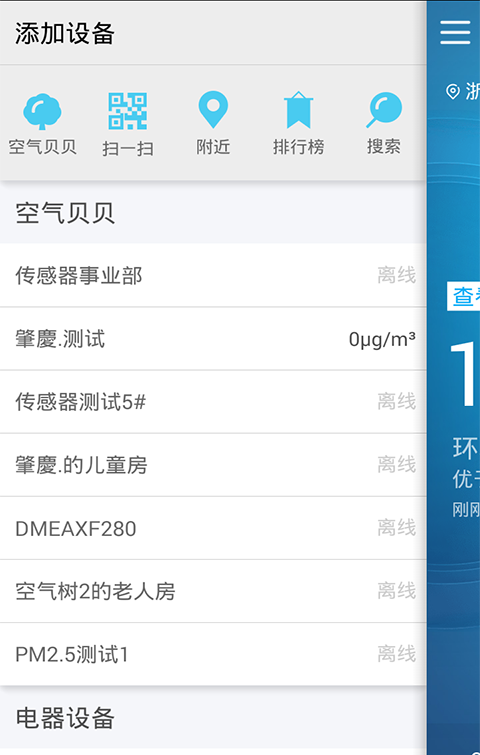Open the DMEAXF280 device
Viewport: 480px width, 755px height.
[213, 528]
